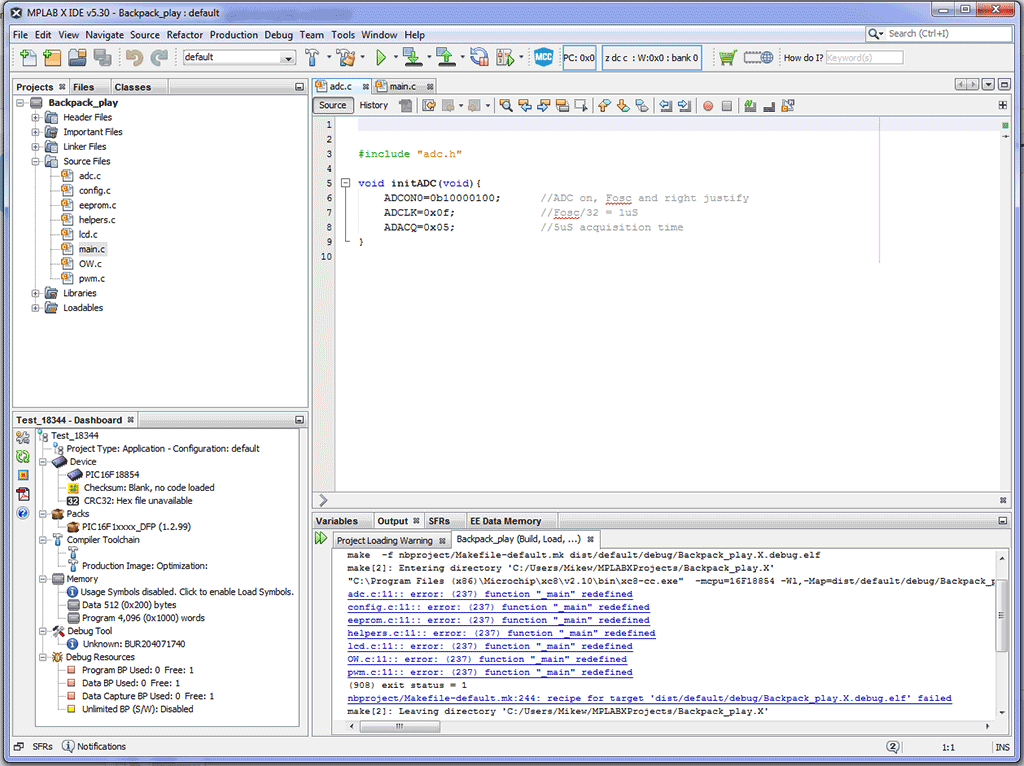The image size is (1024, 766).
Task: Open config.c in the Projects tree
Action: click(x=95, y=191)
